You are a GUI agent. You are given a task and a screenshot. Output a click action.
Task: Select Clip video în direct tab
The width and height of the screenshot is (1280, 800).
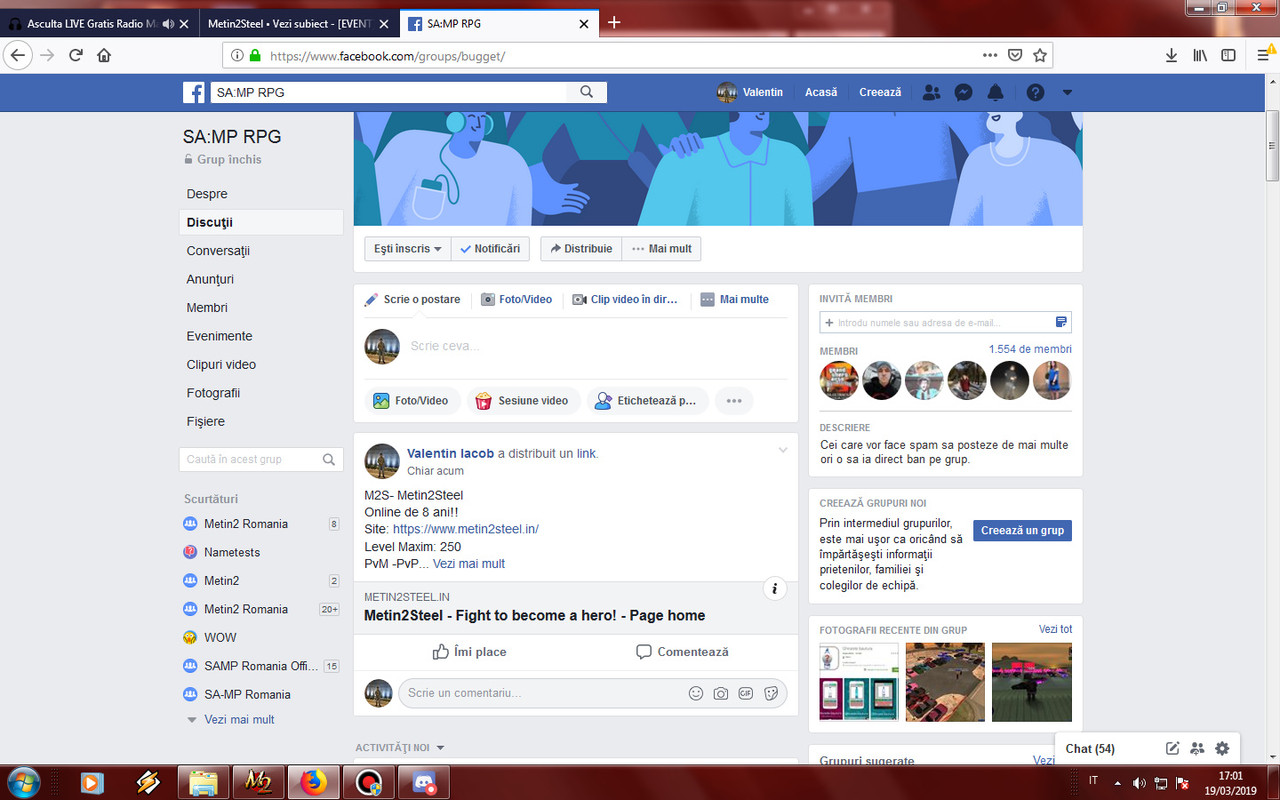click(625, 299)
